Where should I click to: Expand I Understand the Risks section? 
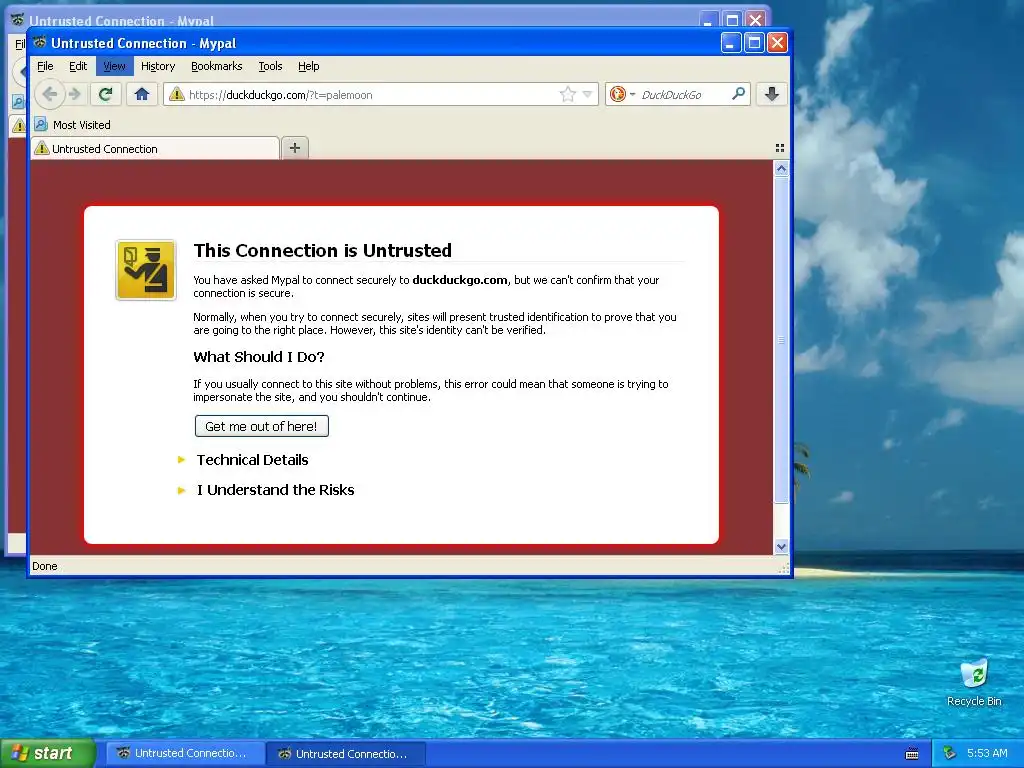click(x=276, y=490)
